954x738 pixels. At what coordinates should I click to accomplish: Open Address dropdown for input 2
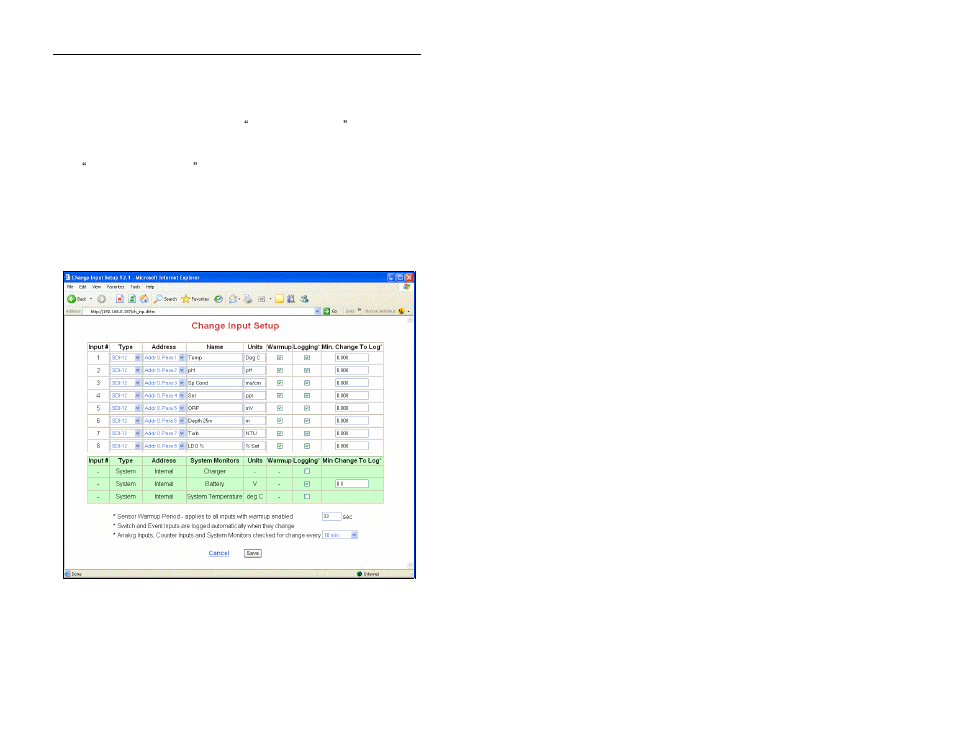[x=164, y=371]
